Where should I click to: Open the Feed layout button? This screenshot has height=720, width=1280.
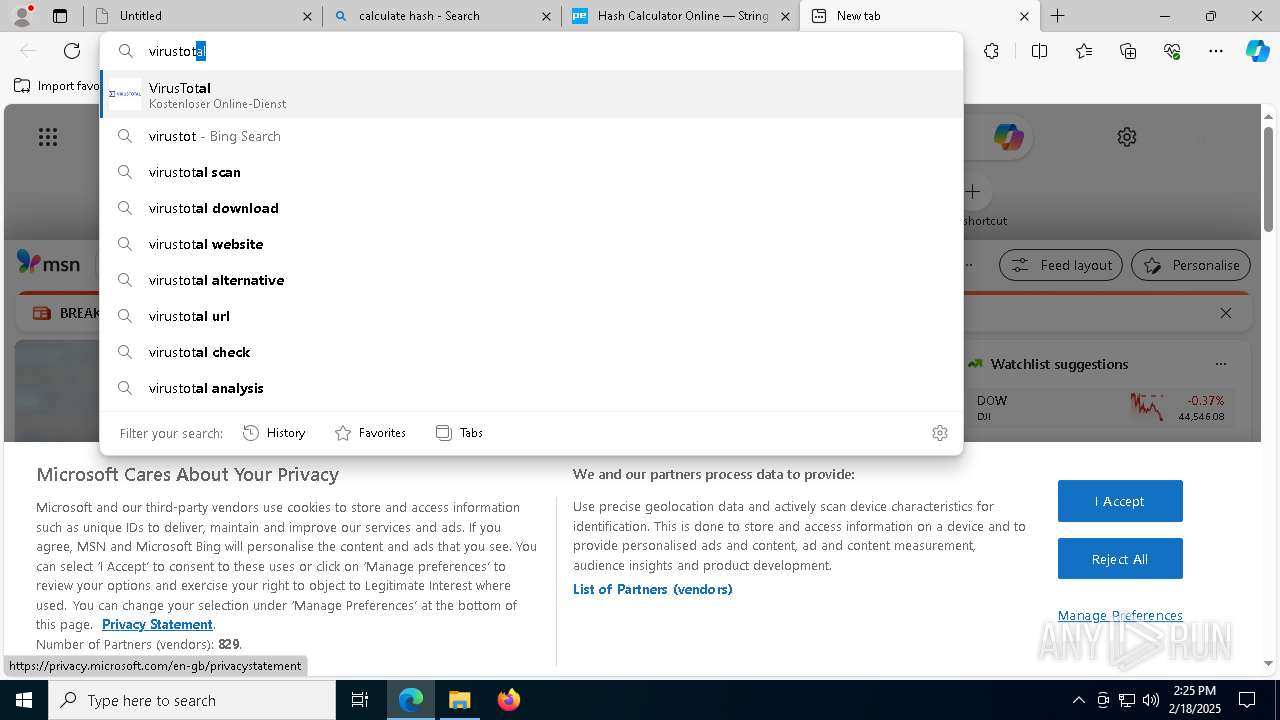[x=1061, y=265]
